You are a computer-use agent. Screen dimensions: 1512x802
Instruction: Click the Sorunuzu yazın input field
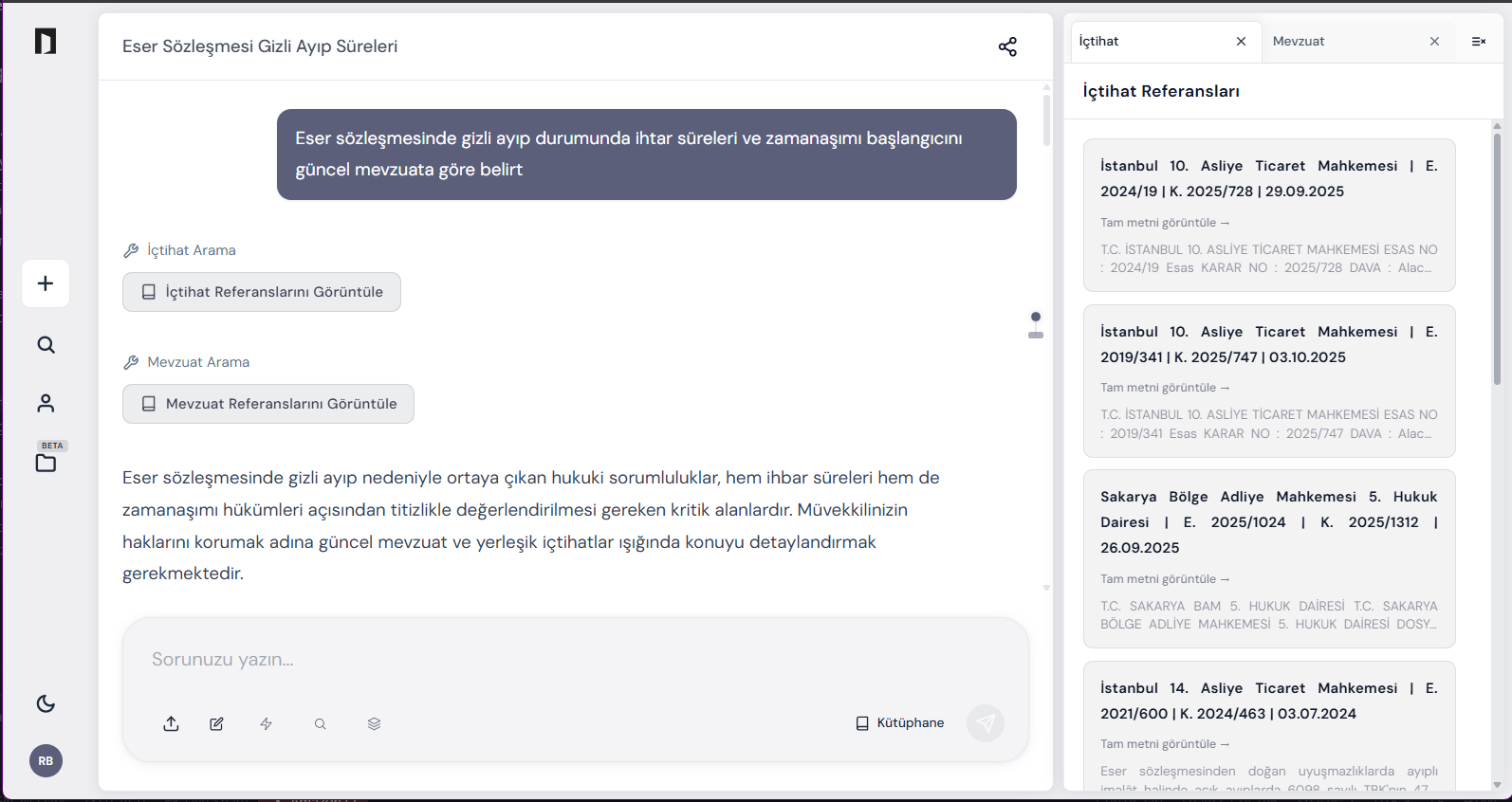575,660
